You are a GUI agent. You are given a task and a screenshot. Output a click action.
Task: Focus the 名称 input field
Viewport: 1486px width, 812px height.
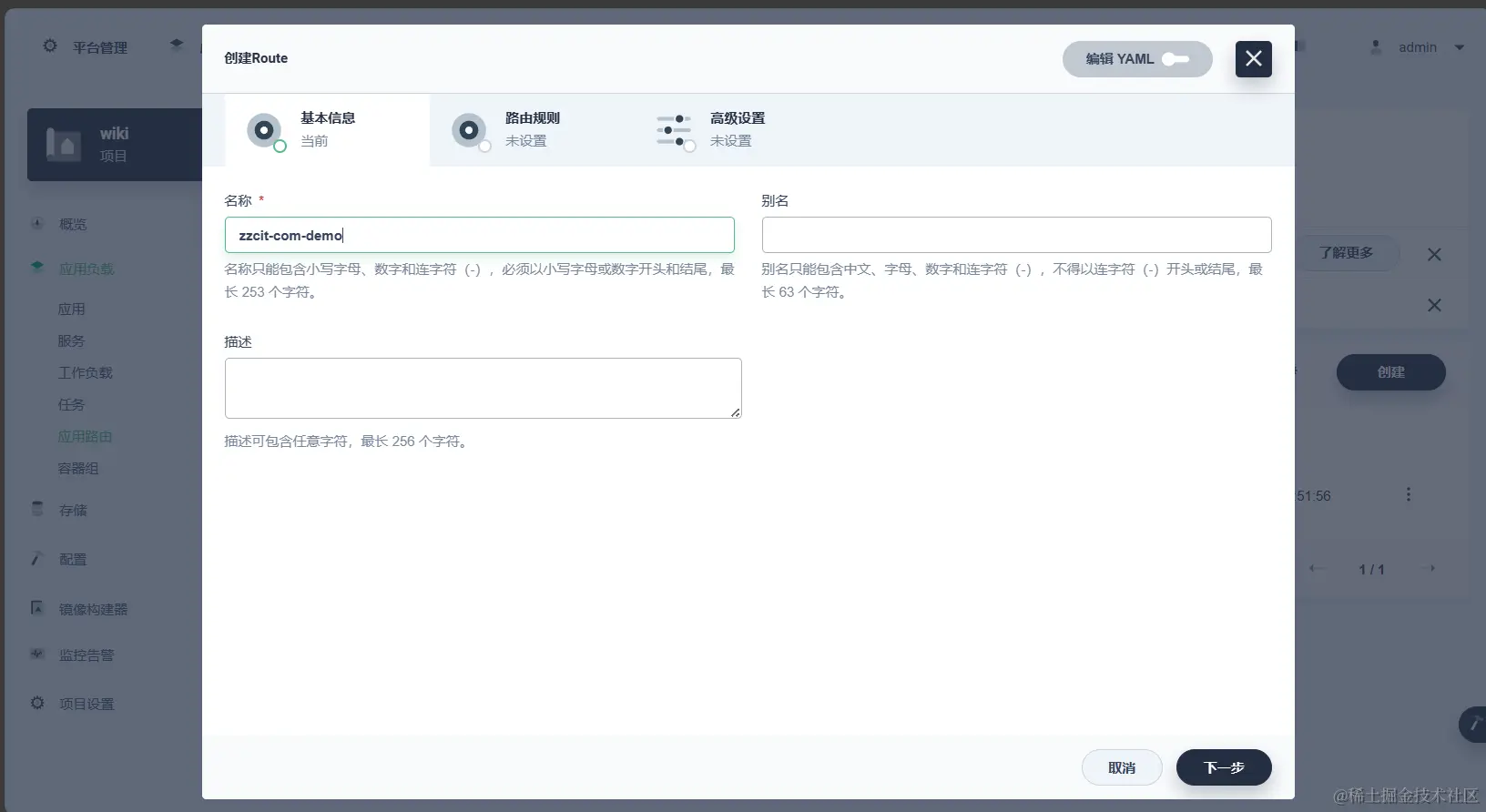click(x=480, y=235)
